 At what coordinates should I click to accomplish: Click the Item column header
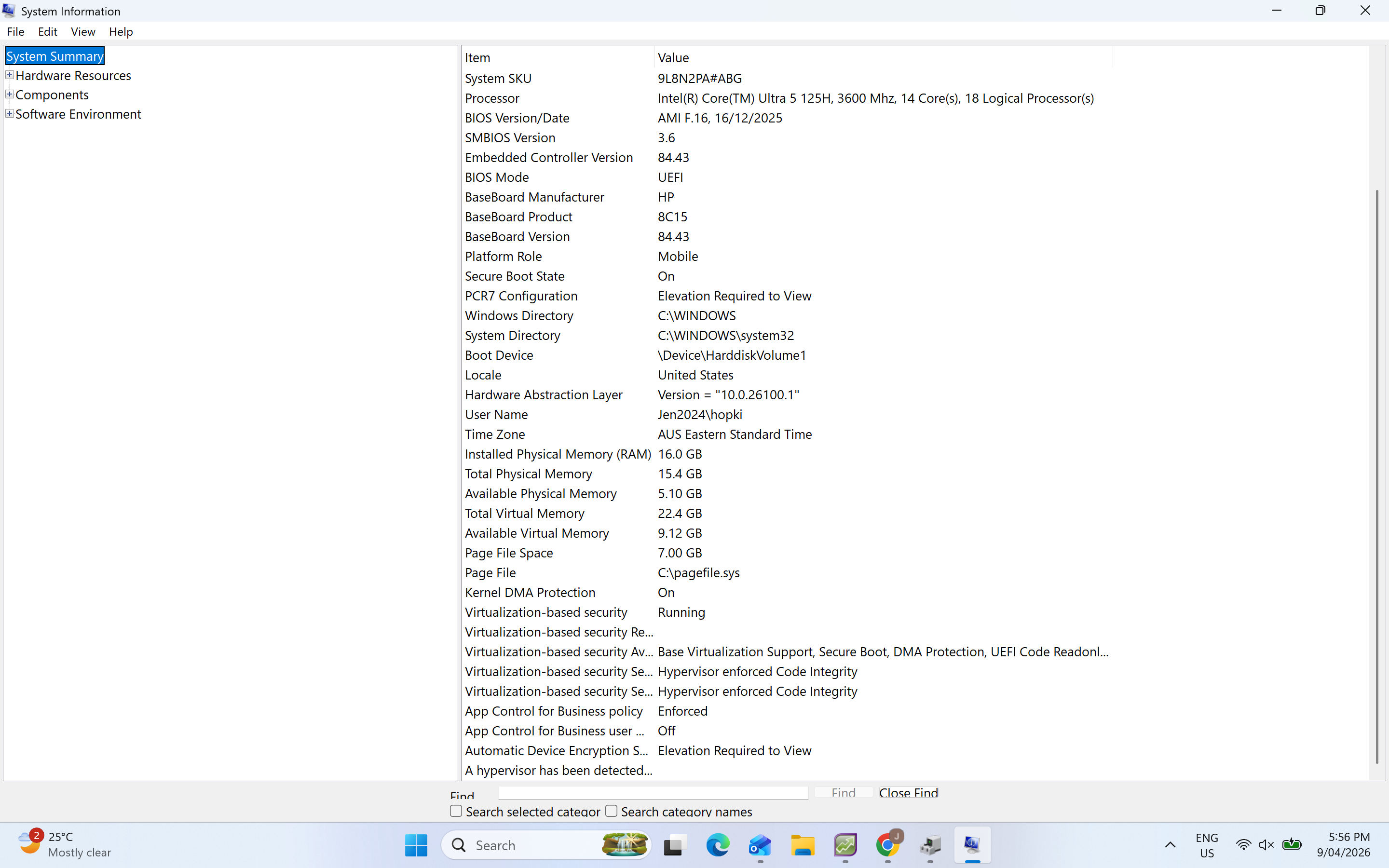[558, 57]
